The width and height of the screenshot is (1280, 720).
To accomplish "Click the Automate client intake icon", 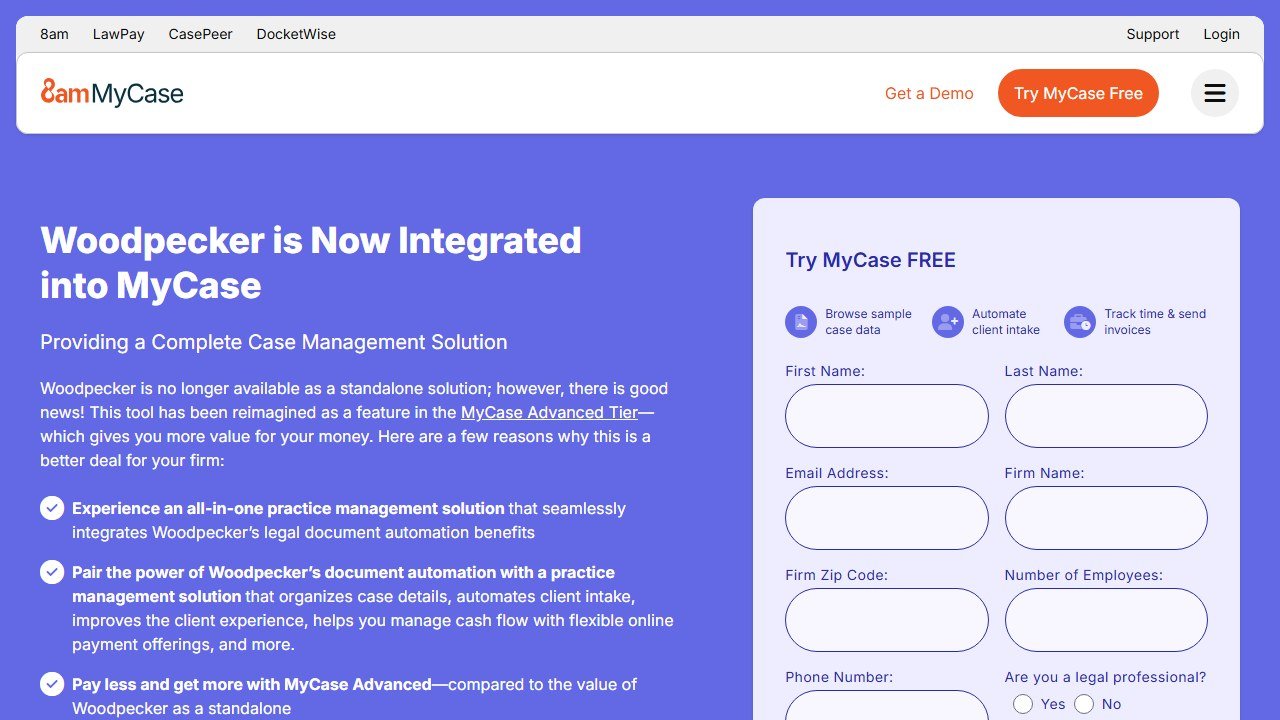I will click(948, 322).
